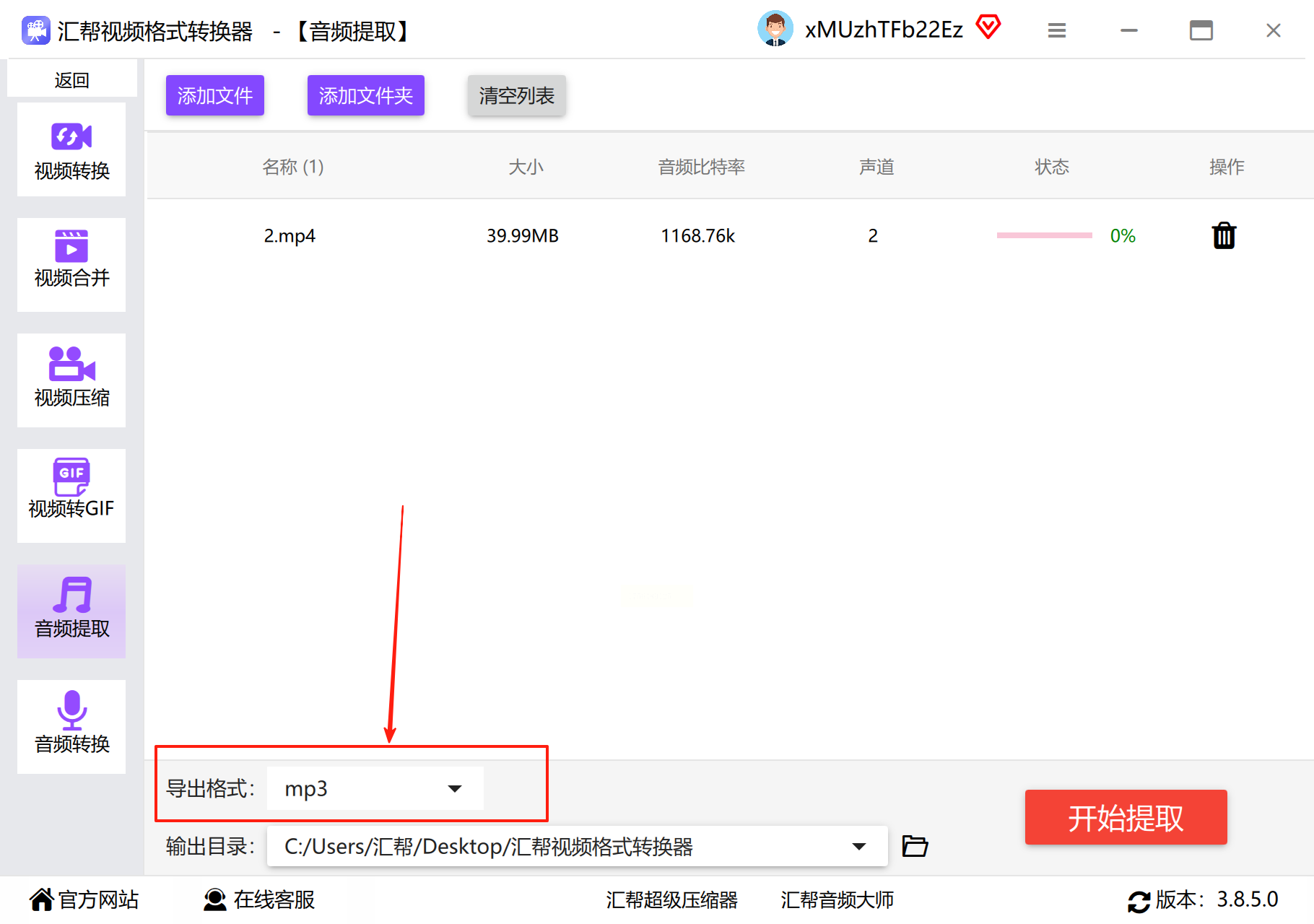Switch to 视频转GIF tool
The height and width of the screenshot is (924, 1314).
pos(71,496)
